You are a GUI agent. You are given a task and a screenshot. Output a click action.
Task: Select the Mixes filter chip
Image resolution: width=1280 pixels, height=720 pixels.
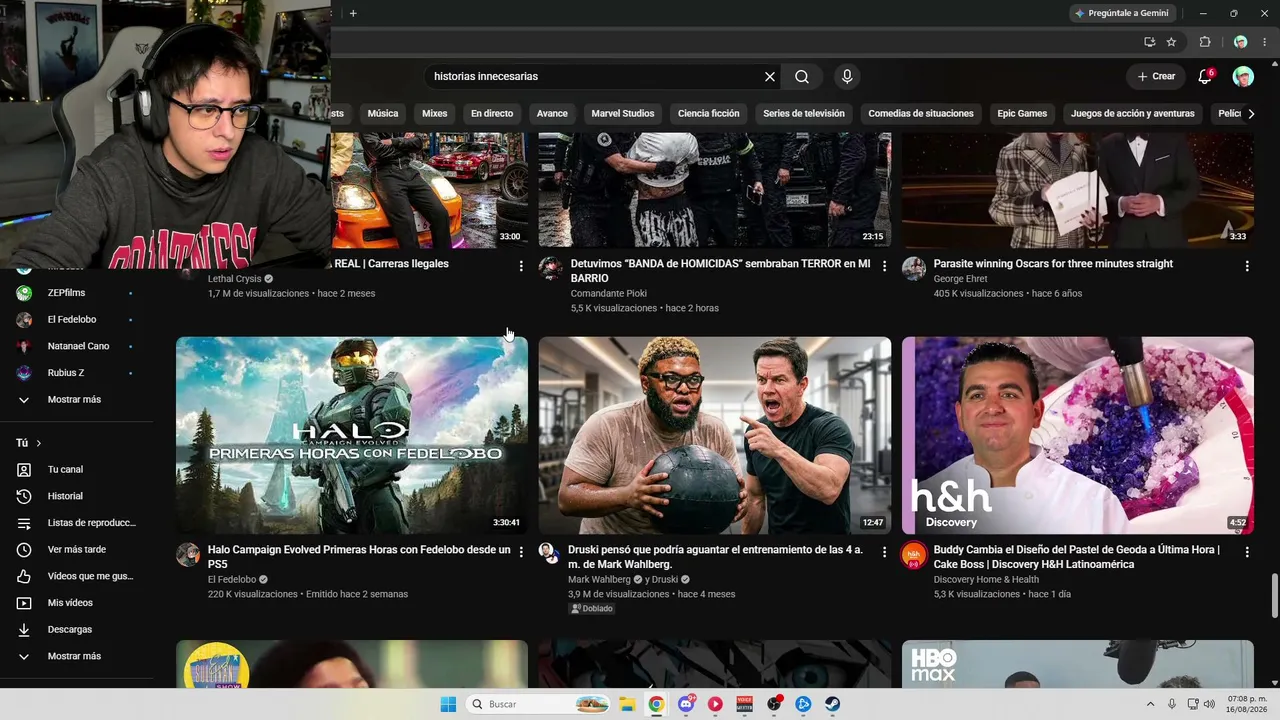click(x=435, y=114)
